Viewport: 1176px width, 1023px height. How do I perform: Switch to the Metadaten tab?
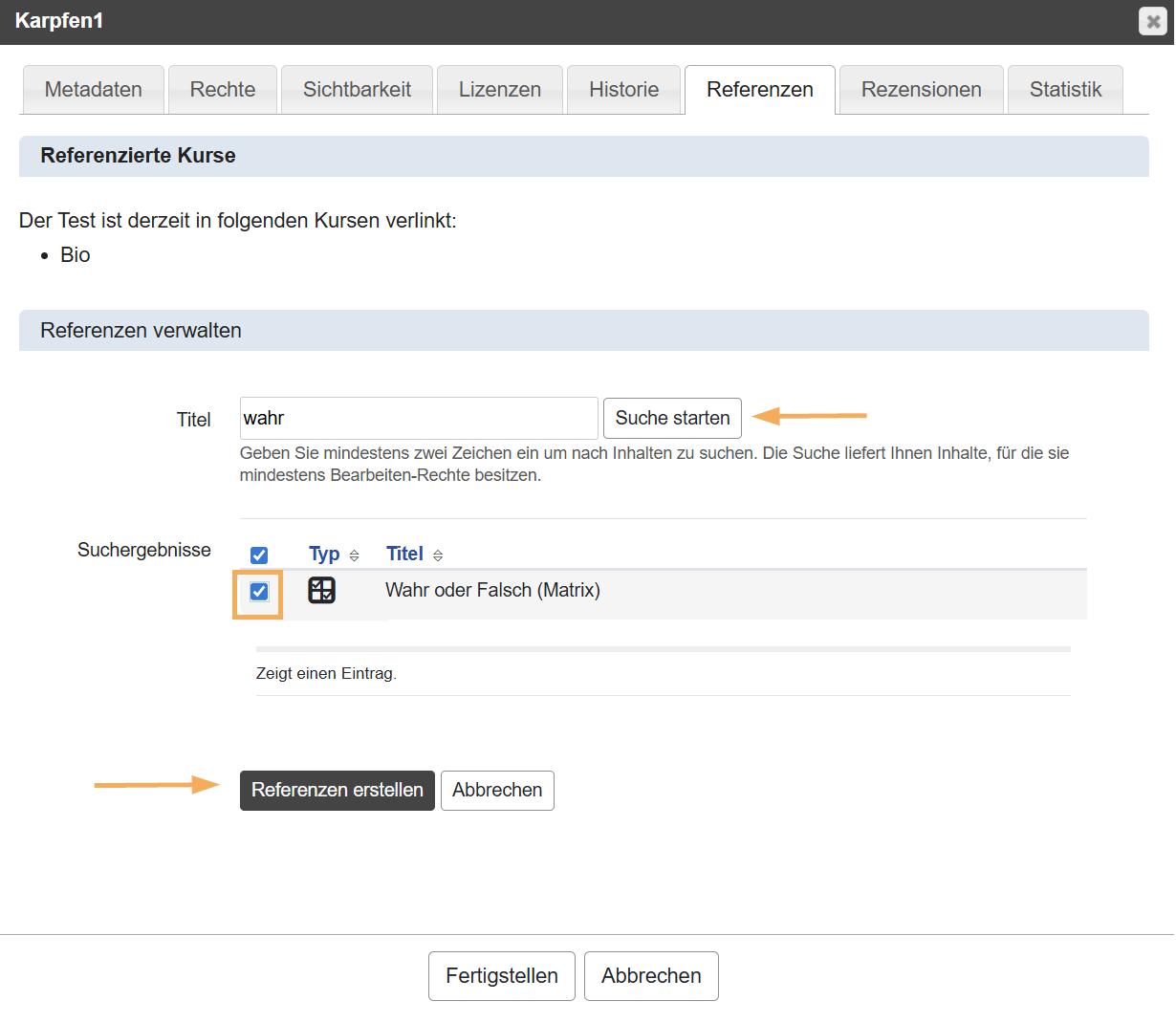(x=94, y=90)
